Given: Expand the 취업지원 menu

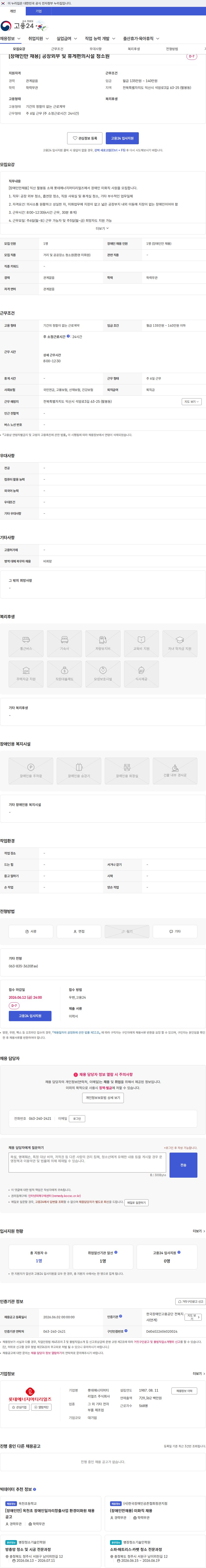Looking at the screenshot, I should (38, 38).
